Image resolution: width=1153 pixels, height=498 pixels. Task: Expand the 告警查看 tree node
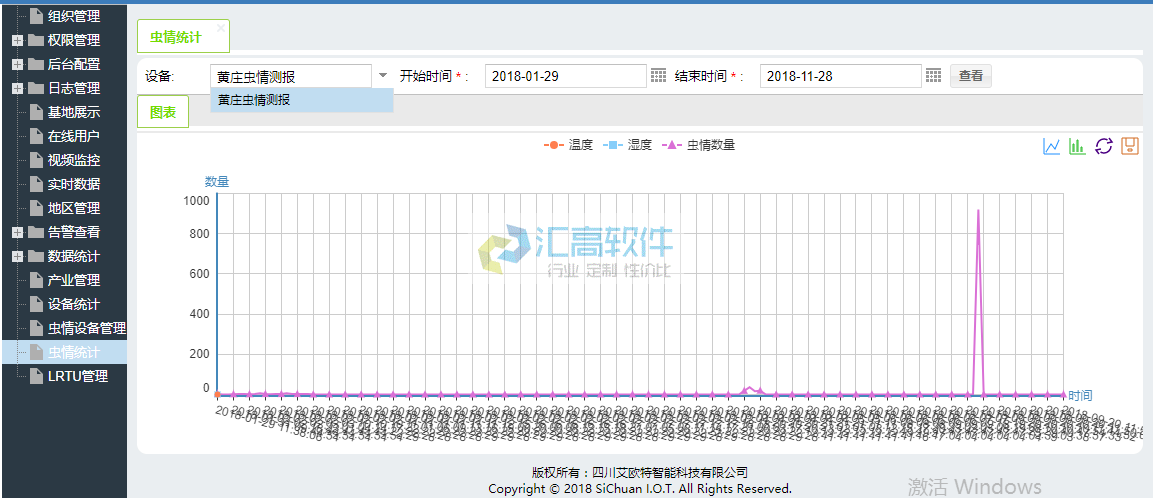(18, 232)
